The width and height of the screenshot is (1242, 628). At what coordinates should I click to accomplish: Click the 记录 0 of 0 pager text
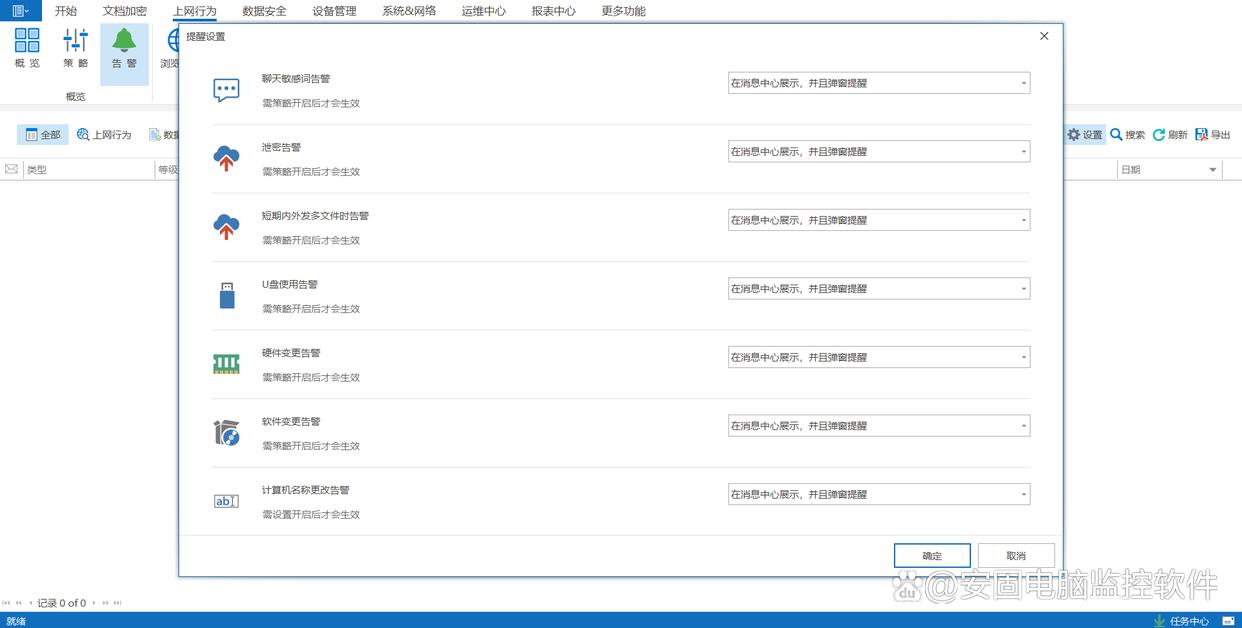[62, 603]
